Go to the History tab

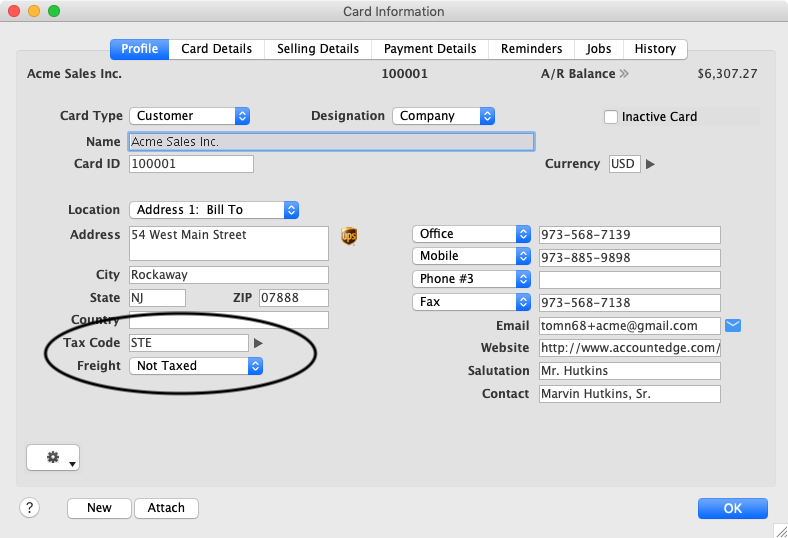pyautogui.click(x=655, y=49)
